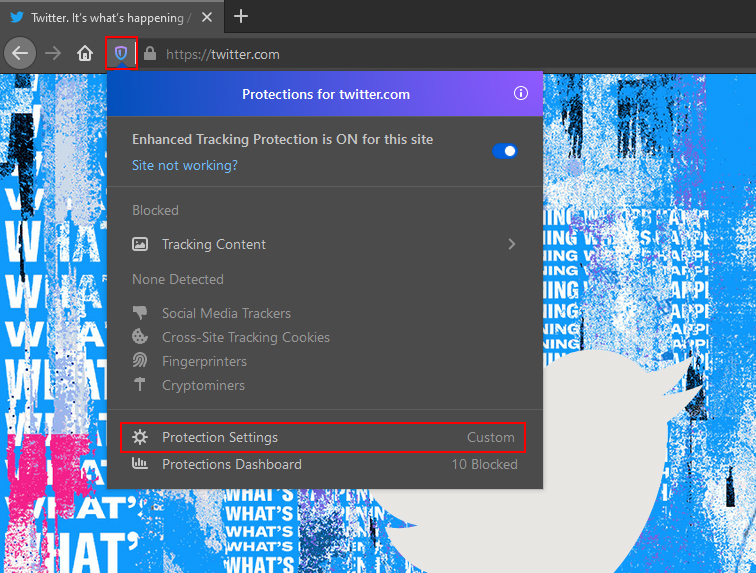
Task: Open a new tab with plus button
Action: [241, 16]
